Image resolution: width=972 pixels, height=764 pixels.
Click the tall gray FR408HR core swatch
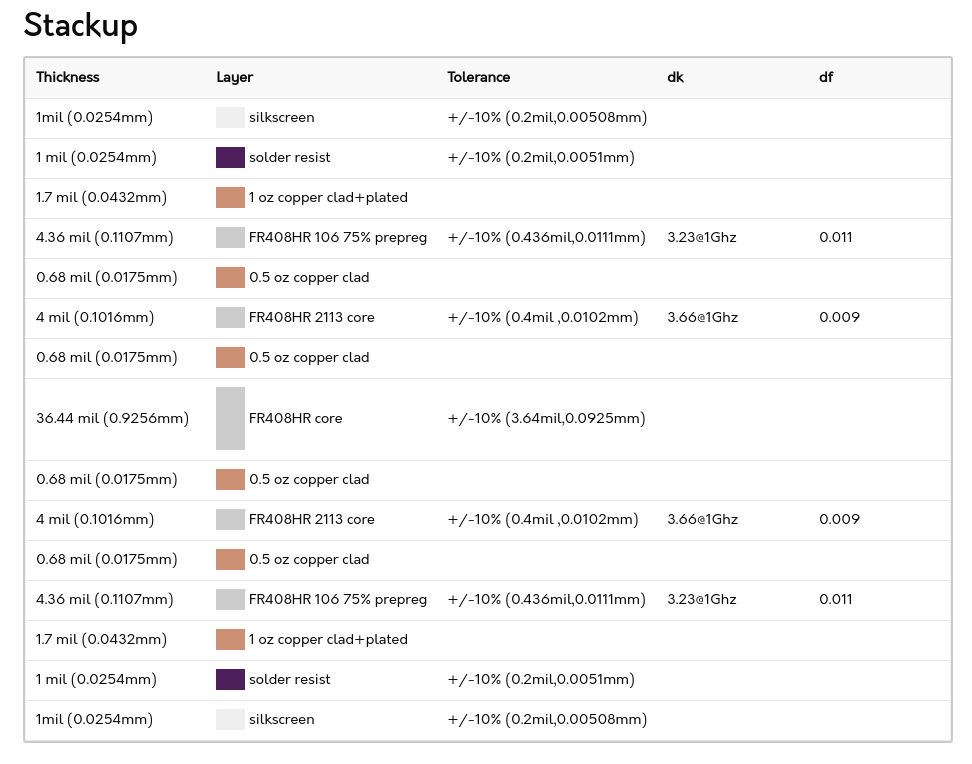point(230,418)
